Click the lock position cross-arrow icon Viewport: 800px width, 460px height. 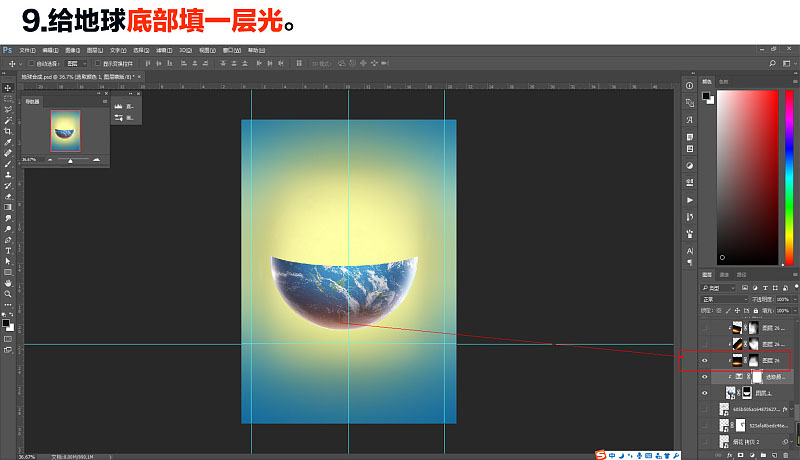coord(737,311)
